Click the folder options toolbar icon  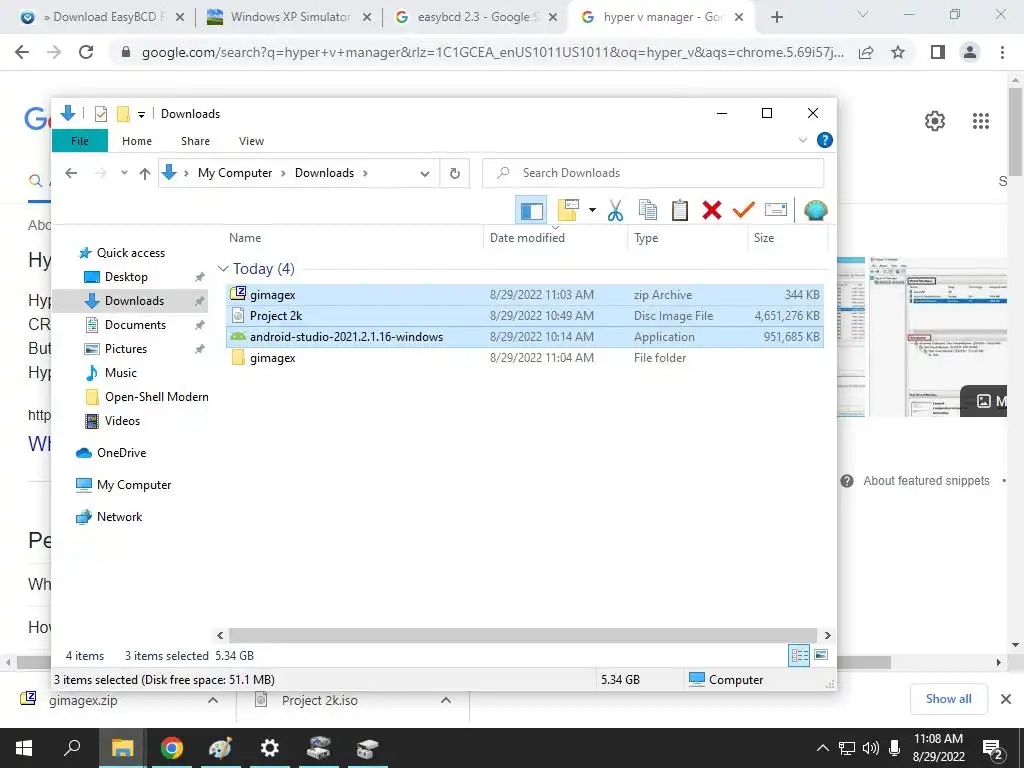569,210
